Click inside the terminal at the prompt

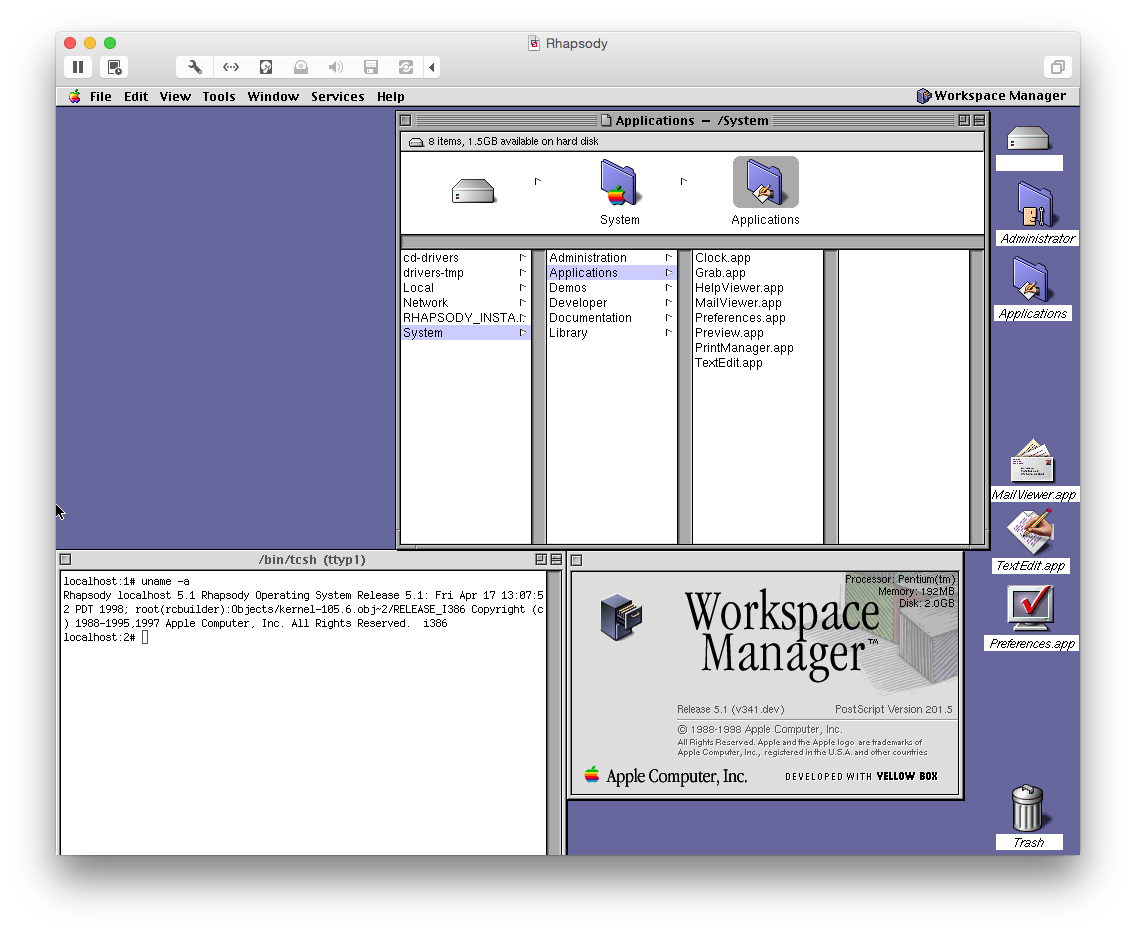[x=145, y=637]
